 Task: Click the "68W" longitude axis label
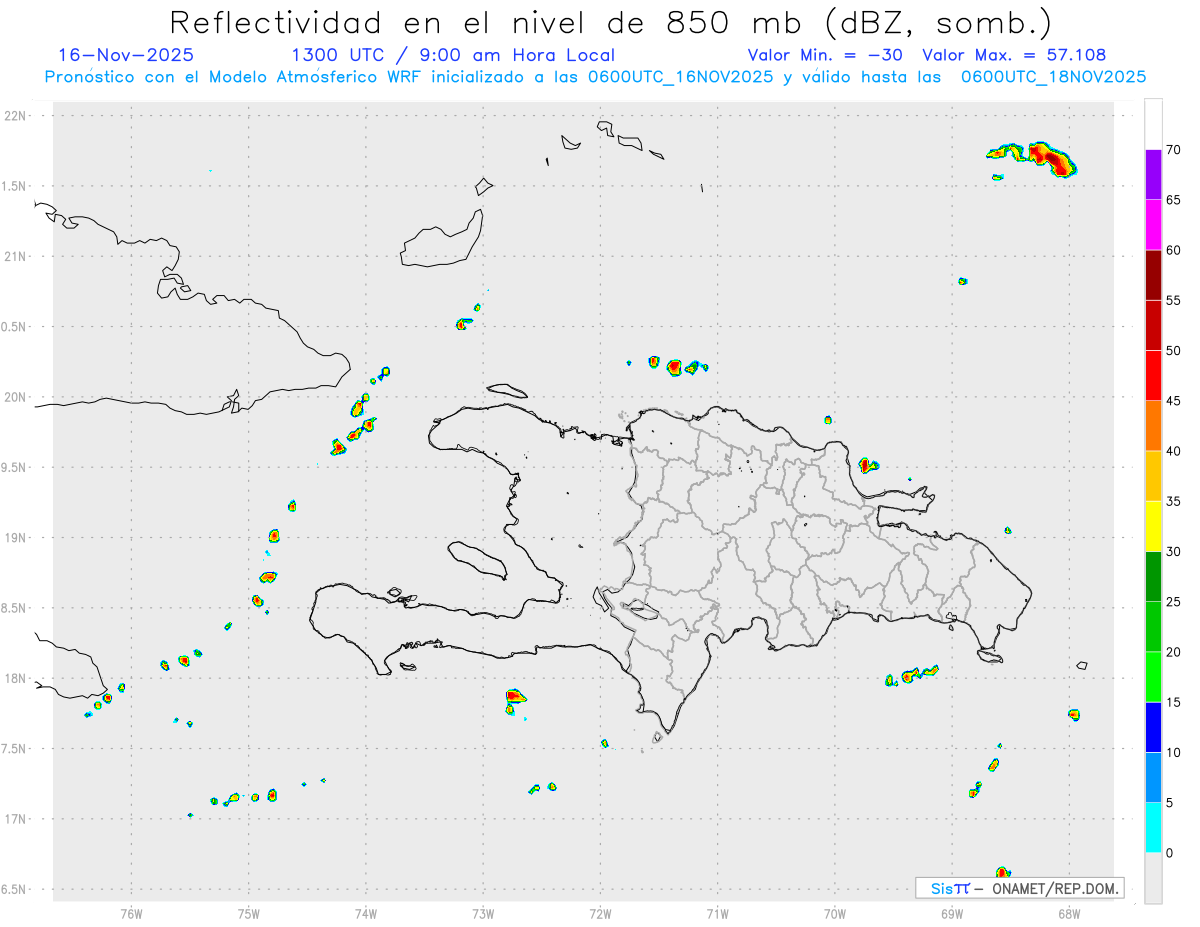(1069, 913)
